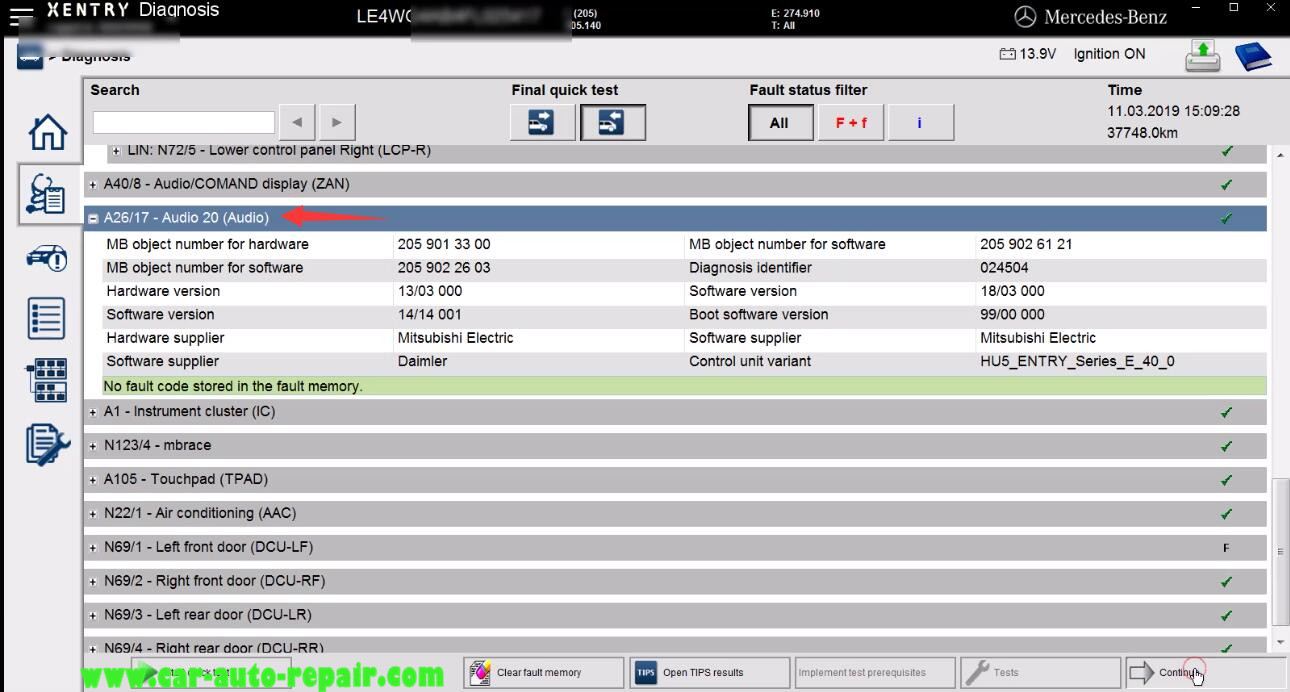Click the Software supplier value 'Daimler'
The width and height of the screenshot is (1290, 692).
(422, 361)
